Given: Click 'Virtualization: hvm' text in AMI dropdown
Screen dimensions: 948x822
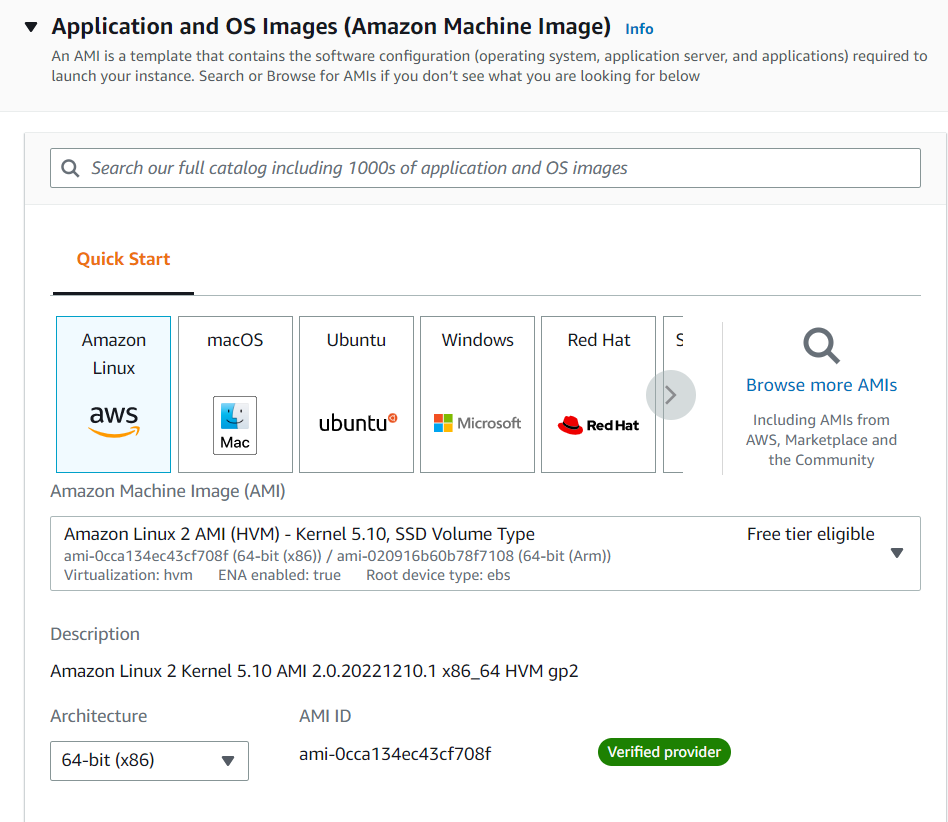Looking at the screenshot, I should (128, 575).
